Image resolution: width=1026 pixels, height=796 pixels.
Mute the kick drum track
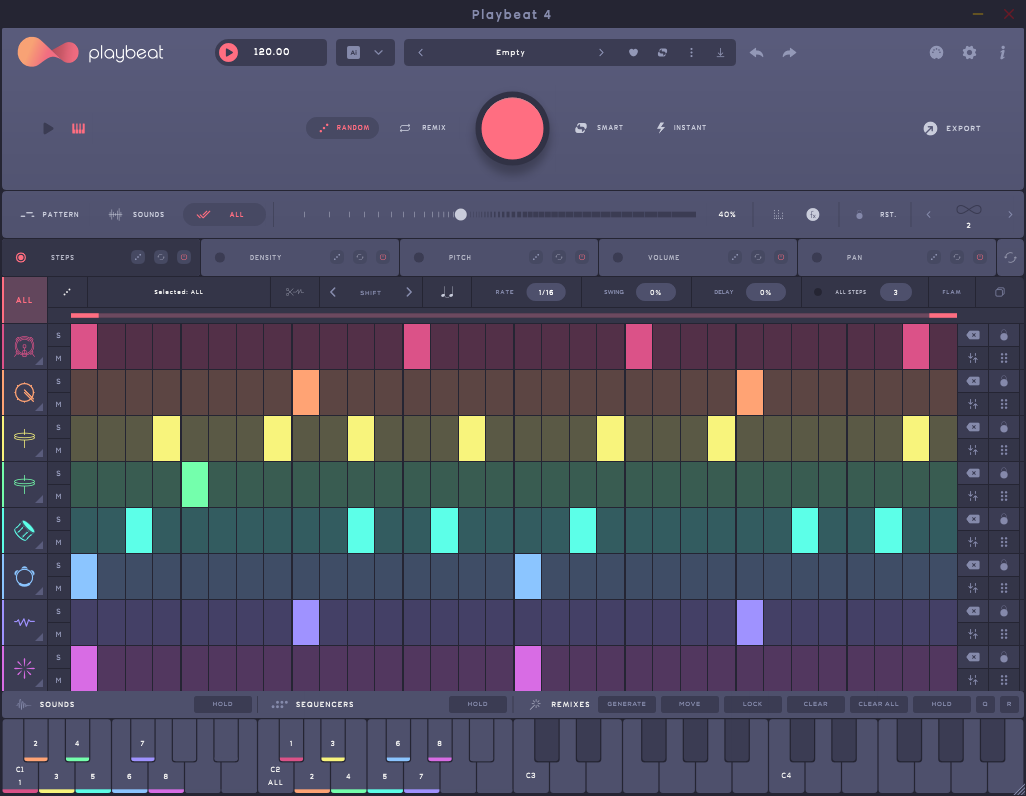click(58, 358)
